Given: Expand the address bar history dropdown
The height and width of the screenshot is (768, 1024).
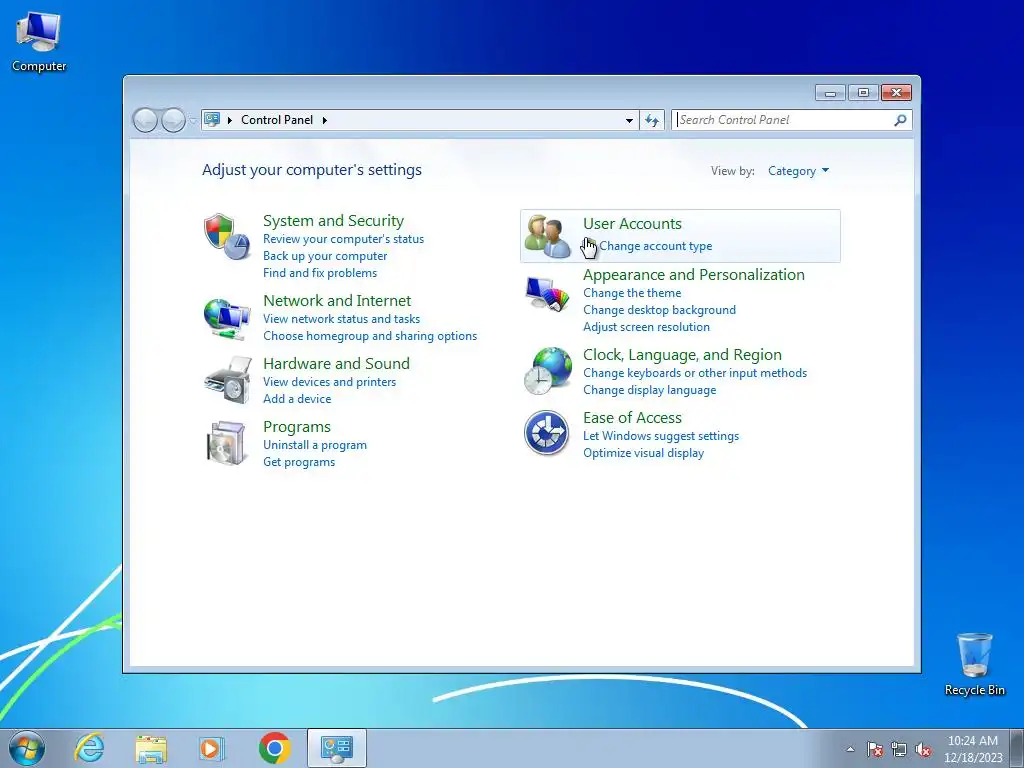Looking at the screenshot, I should pos(629,120).
